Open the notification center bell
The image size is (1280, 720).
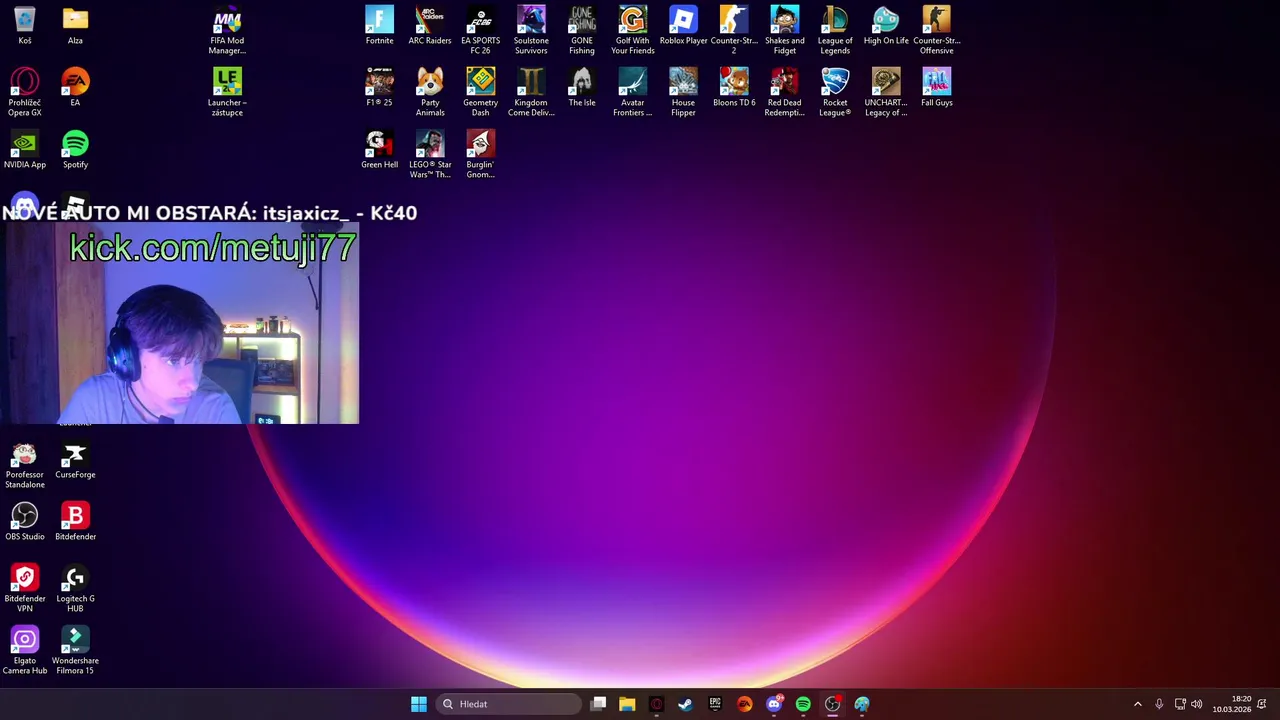[1263, 704]
